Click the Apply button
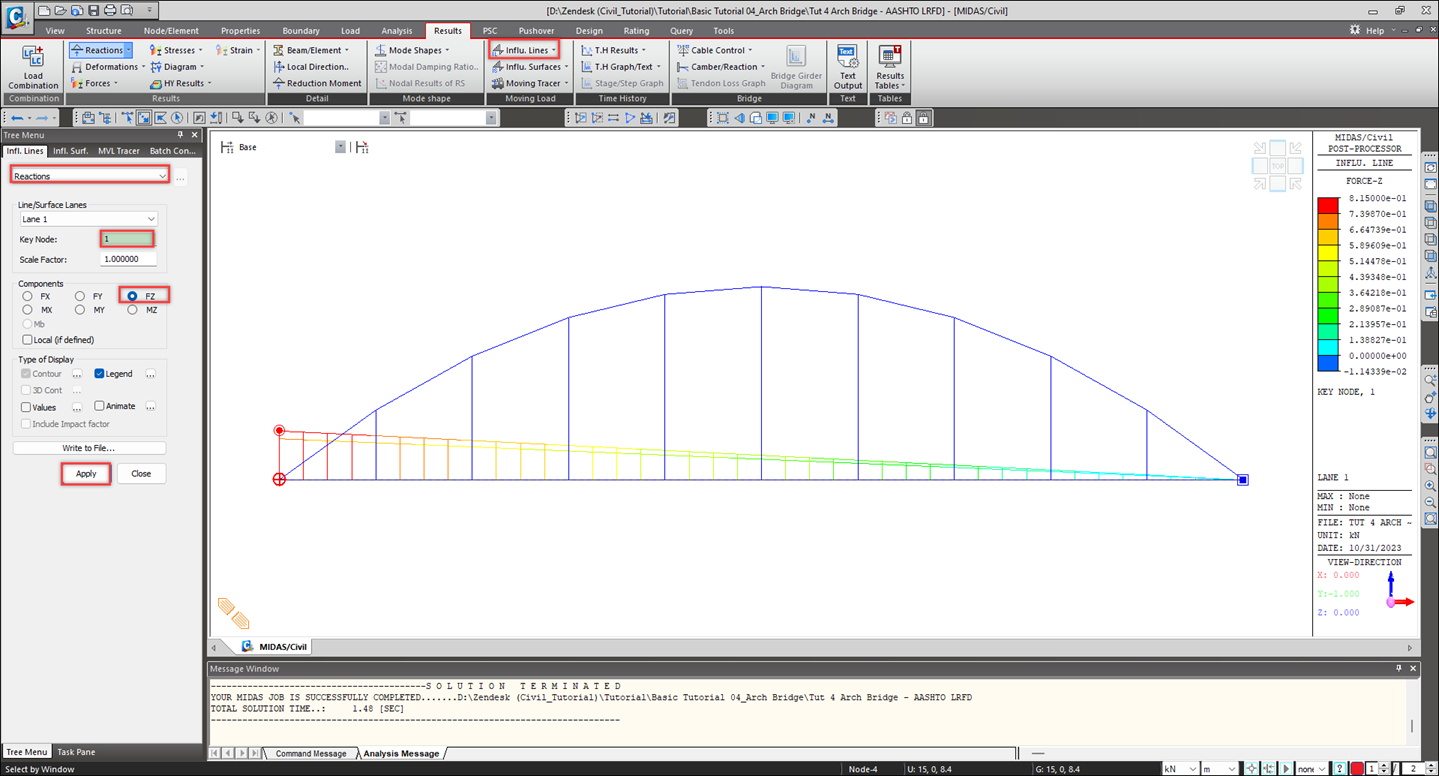The height and width of the screenshot is (776, 1439). (x=86, y=474)
